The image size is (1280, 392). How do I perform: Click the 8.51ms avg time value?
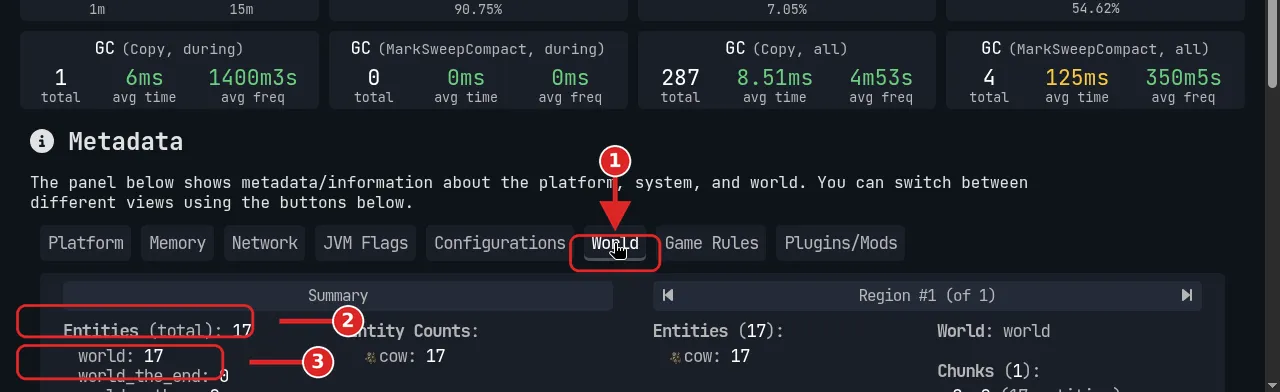point(775,77)
